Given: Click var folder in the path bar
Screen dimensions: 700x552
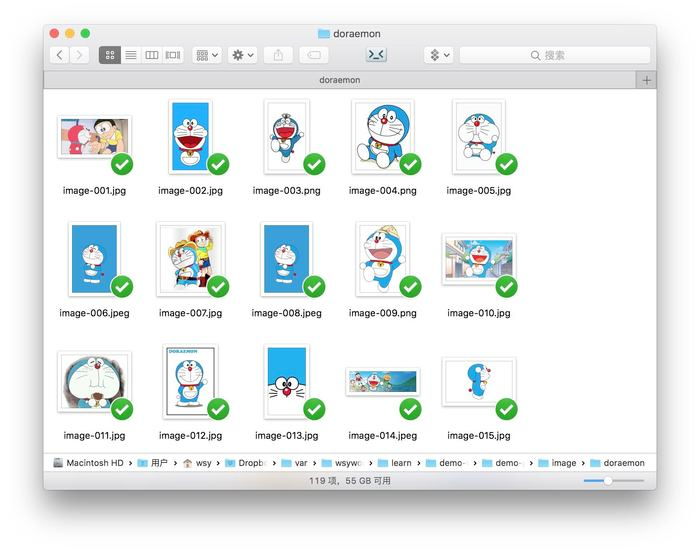Looking at the screenshot, I should [294, 463].
